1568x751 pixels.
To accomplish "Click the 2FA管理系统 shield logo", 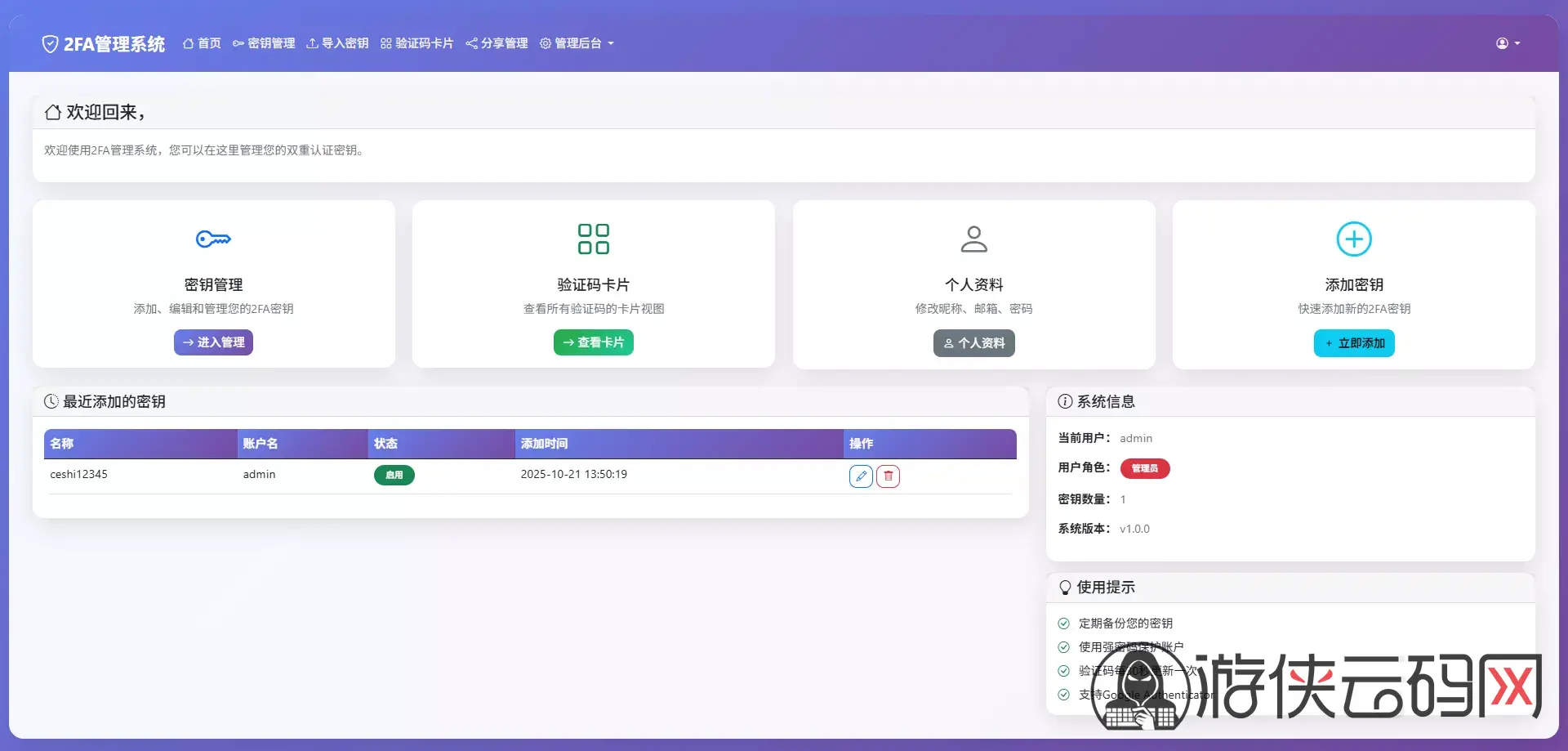I will click(x=50, y=44).
